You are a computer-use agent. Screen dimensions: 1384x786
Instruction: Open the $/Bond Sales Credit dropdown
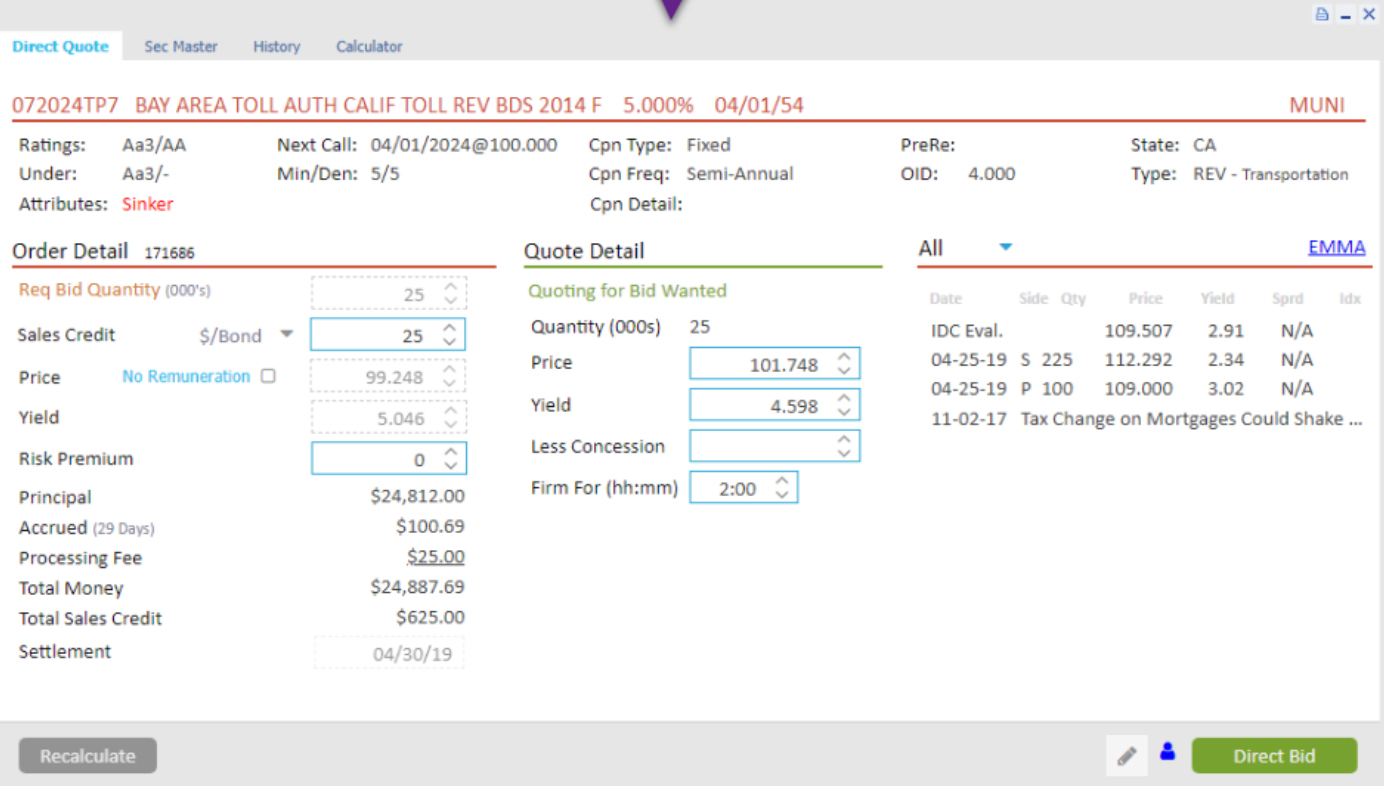coord(286,334)
